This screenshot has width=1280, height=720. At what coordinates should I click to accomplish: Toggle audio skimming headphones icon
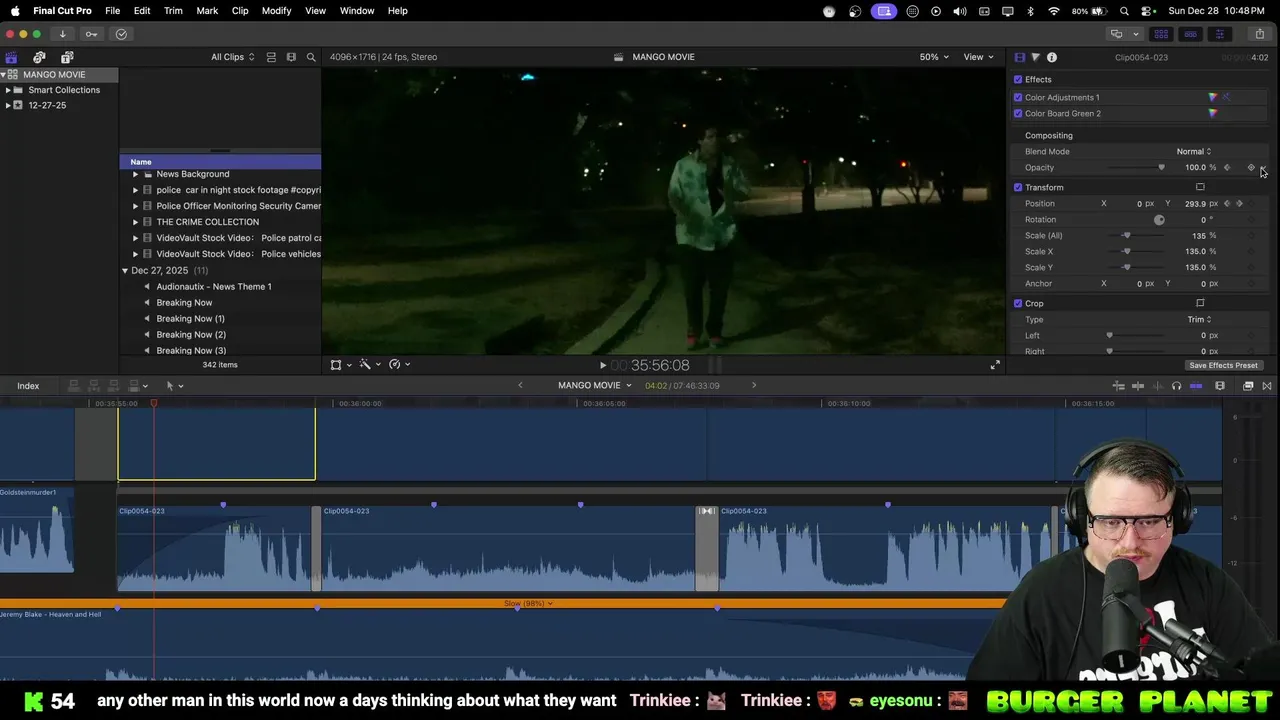(1176, 386)
